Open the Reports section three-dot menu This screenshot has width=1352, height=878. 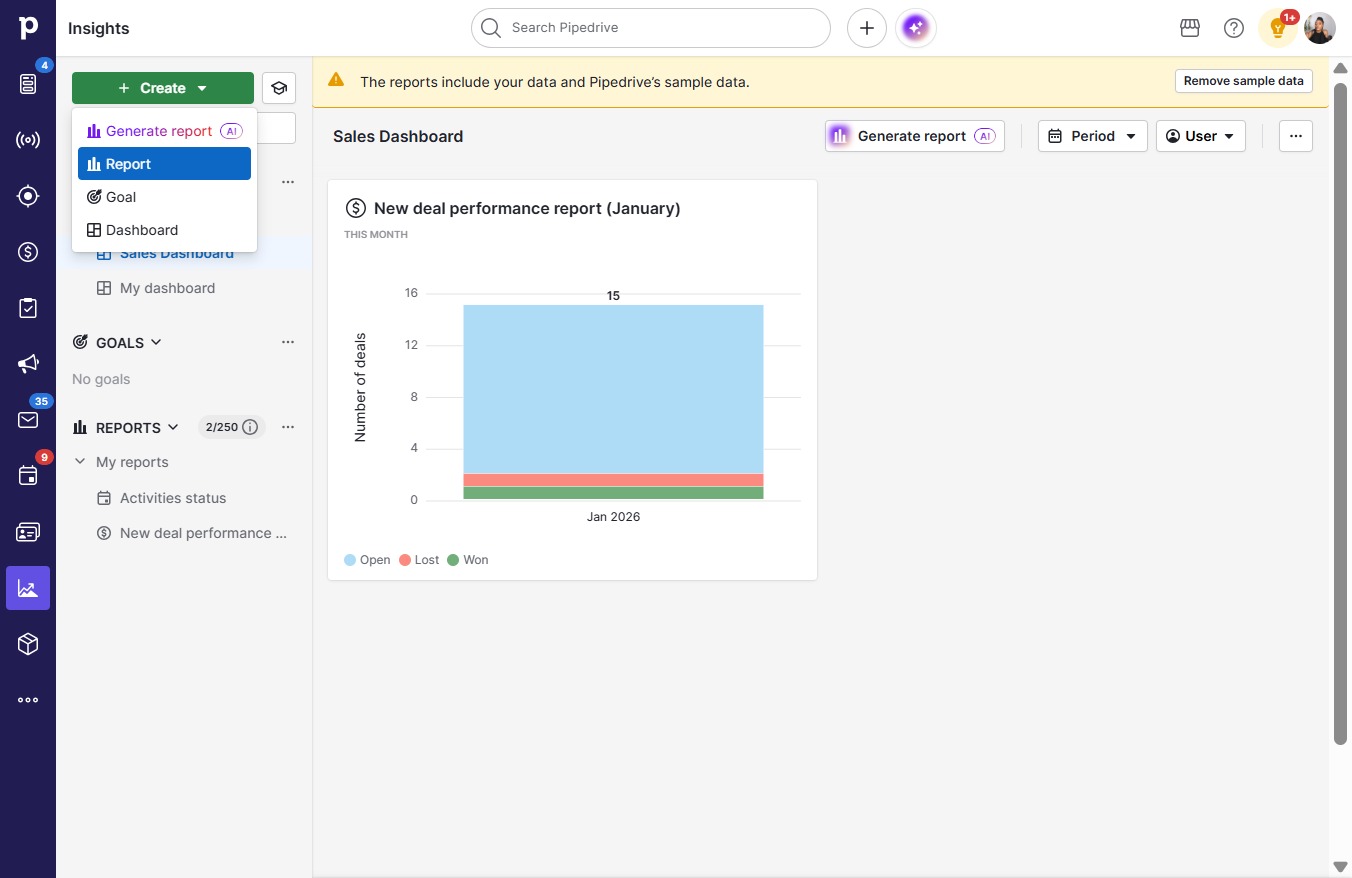click(x=288, y=427)
